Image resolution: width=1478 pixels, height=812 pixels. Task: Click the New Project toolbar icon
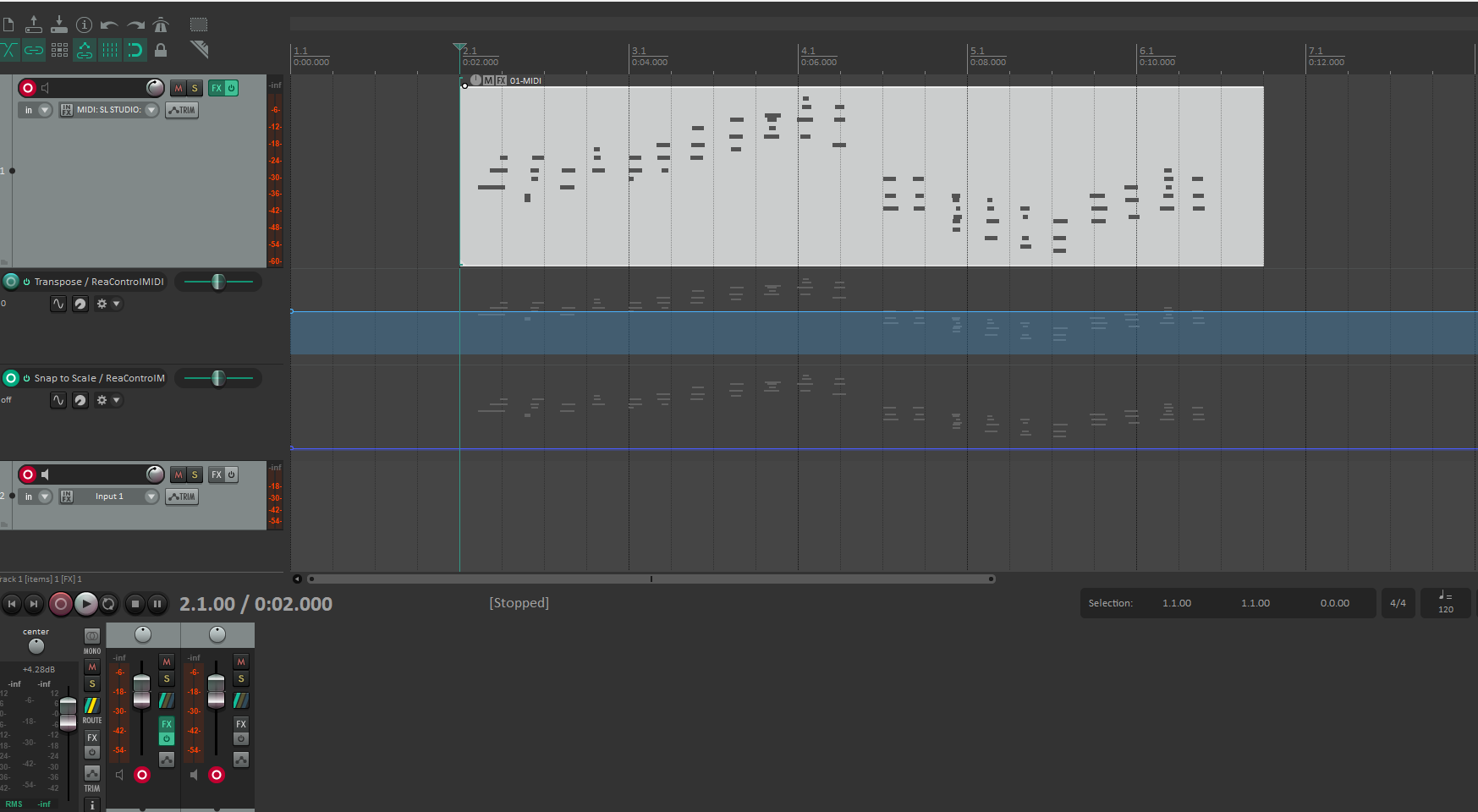tap(8, 25)
